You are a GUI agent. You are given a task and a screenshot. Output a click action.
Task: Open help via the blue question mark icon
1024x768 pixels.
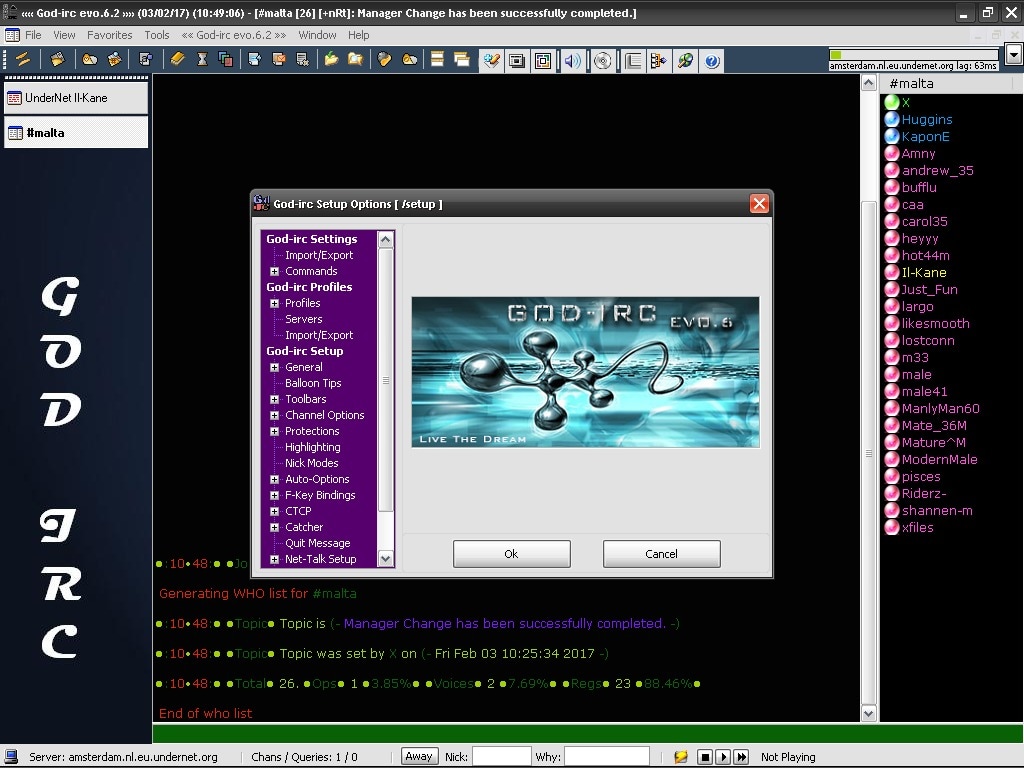coord(712,61)
